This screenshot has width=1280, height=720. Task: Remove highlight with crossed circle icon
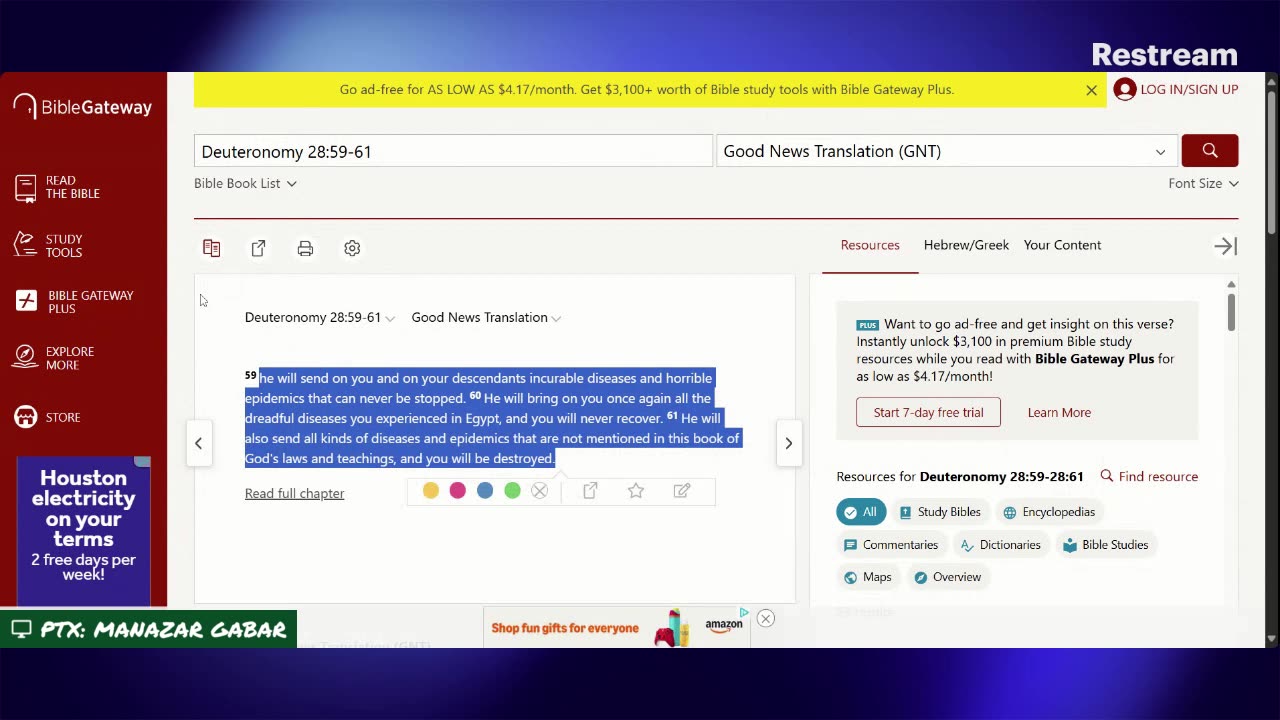pyautogui.click(x=539, y=491)
